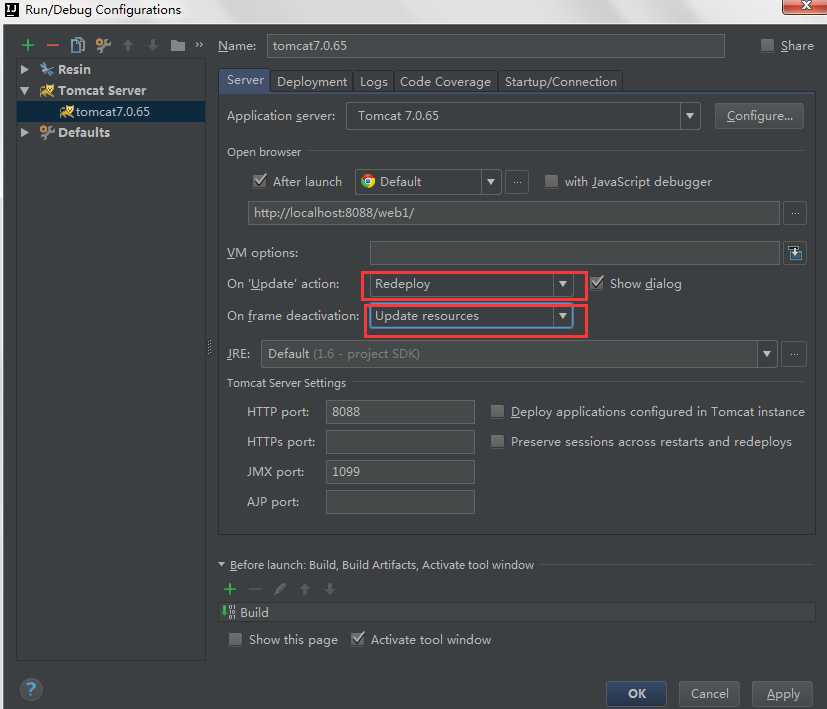Enable with JavaScript debugger checkbox

[x=551, y=181]
